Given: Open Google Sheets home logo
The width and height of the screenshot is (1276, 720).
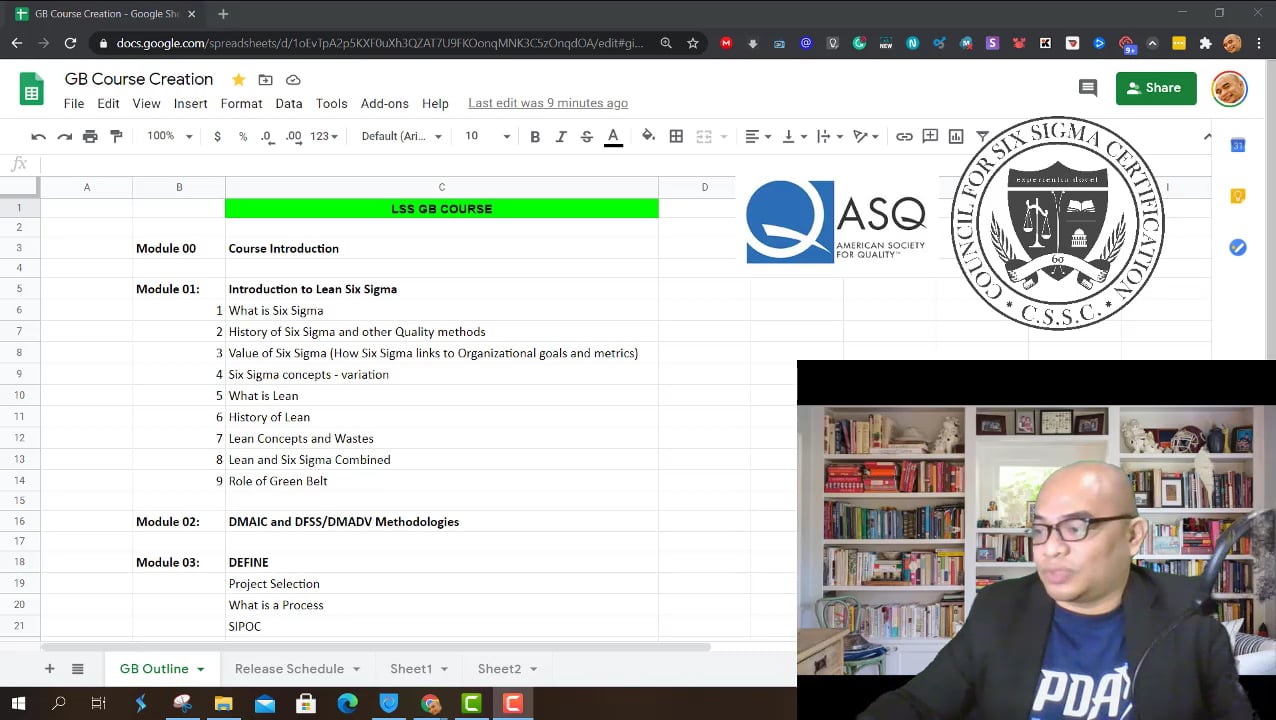Looking at the screenshot, I should pos(32,89).
